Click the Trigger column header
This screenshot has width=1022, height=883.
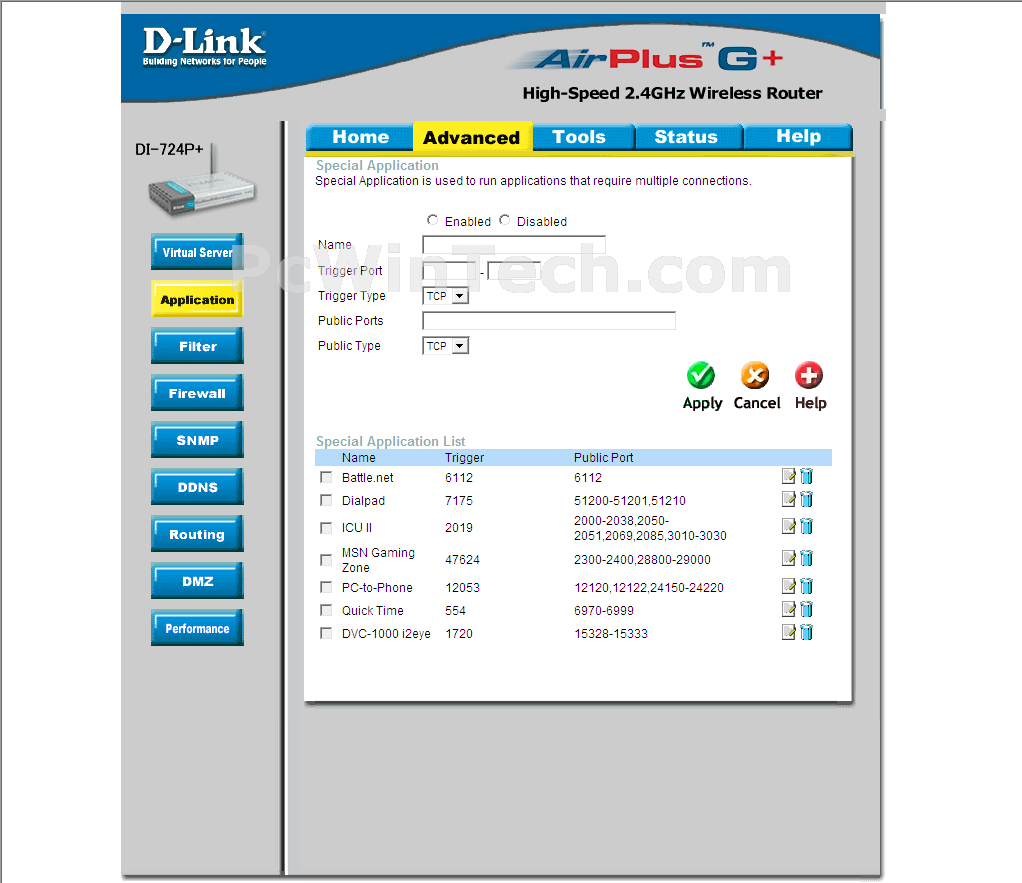464,457
